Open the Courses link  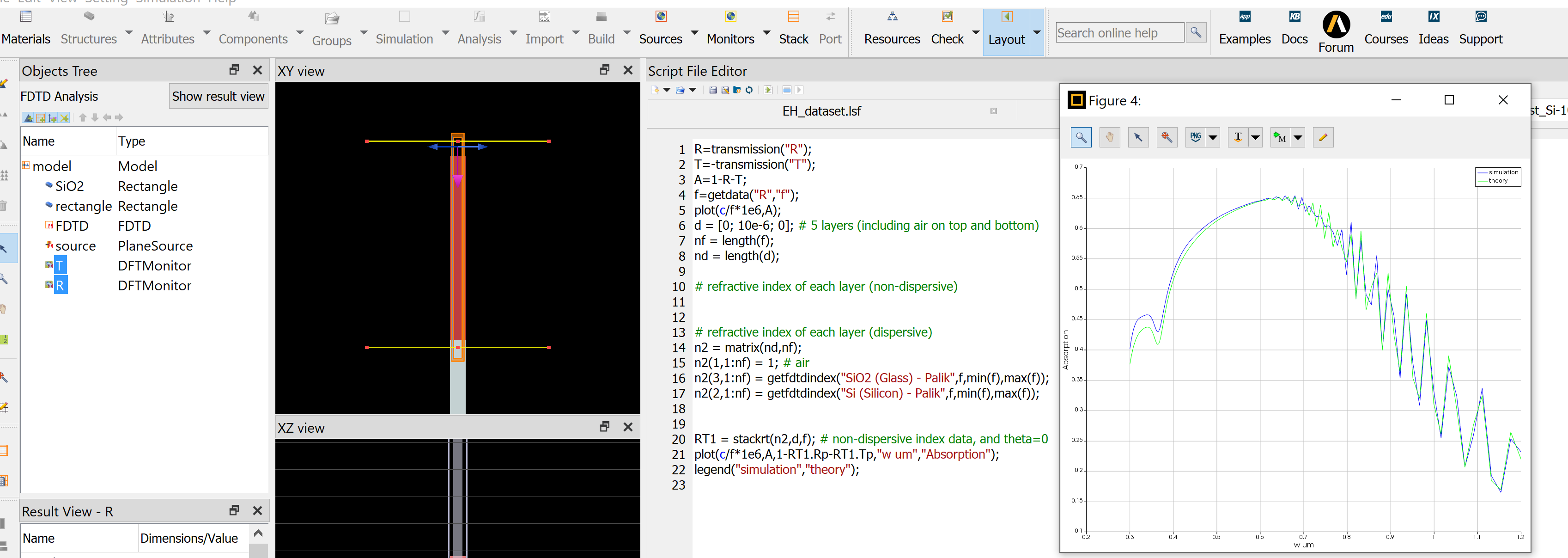tap(1386, 29)
